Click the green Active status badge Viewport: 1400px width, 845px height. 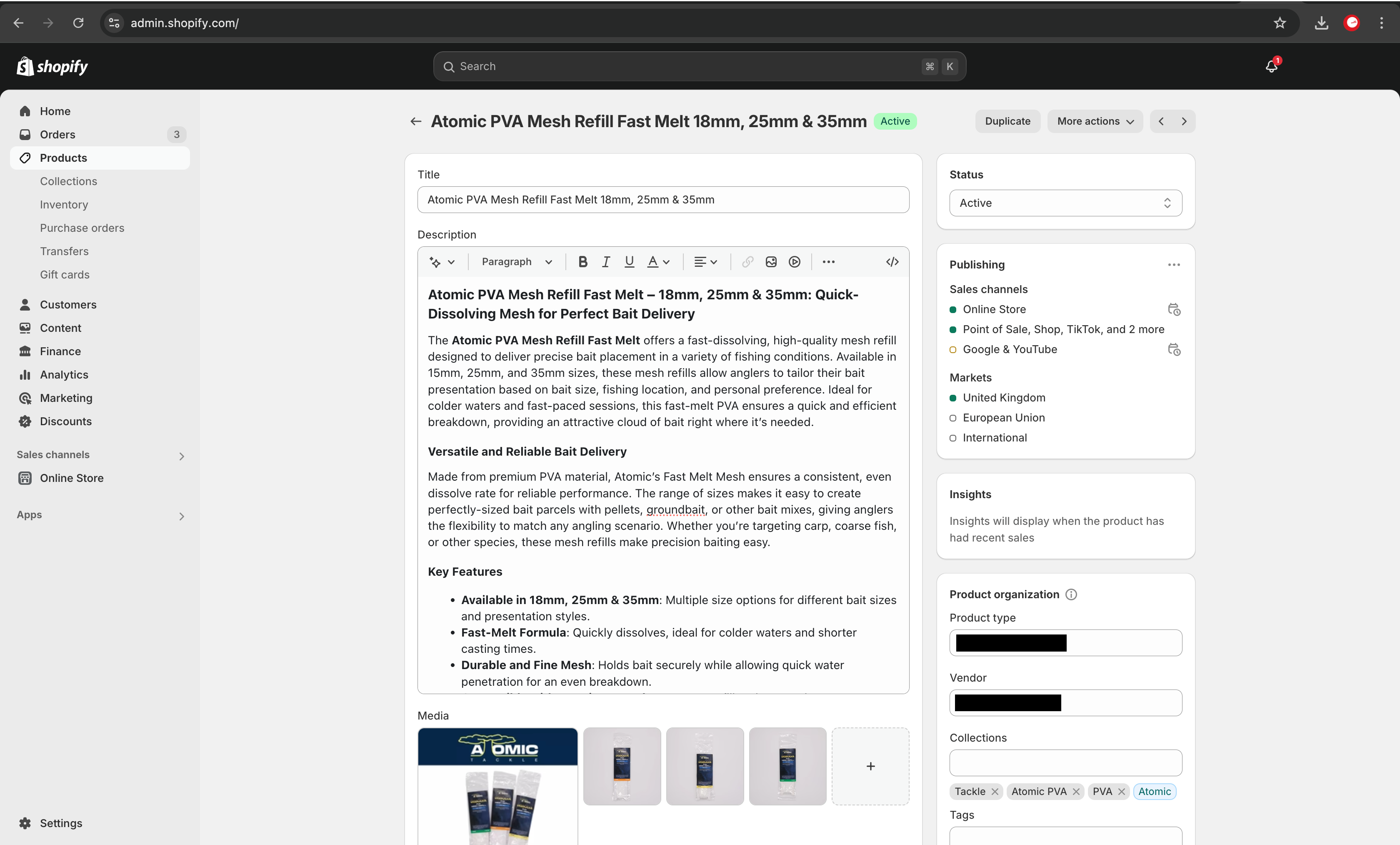[895, 121]
